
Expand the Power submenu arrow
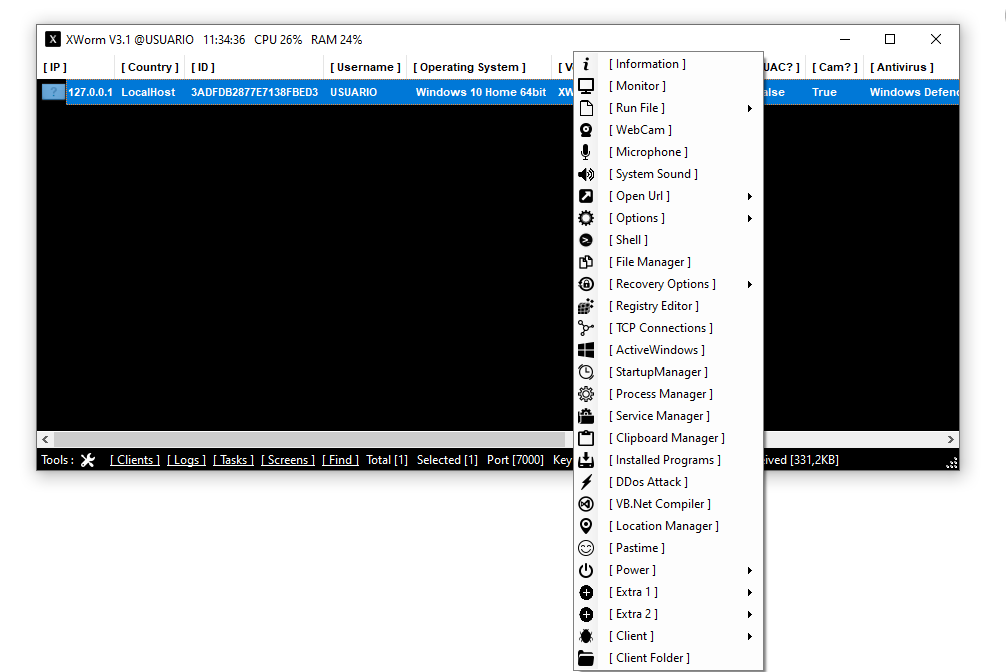749,571
